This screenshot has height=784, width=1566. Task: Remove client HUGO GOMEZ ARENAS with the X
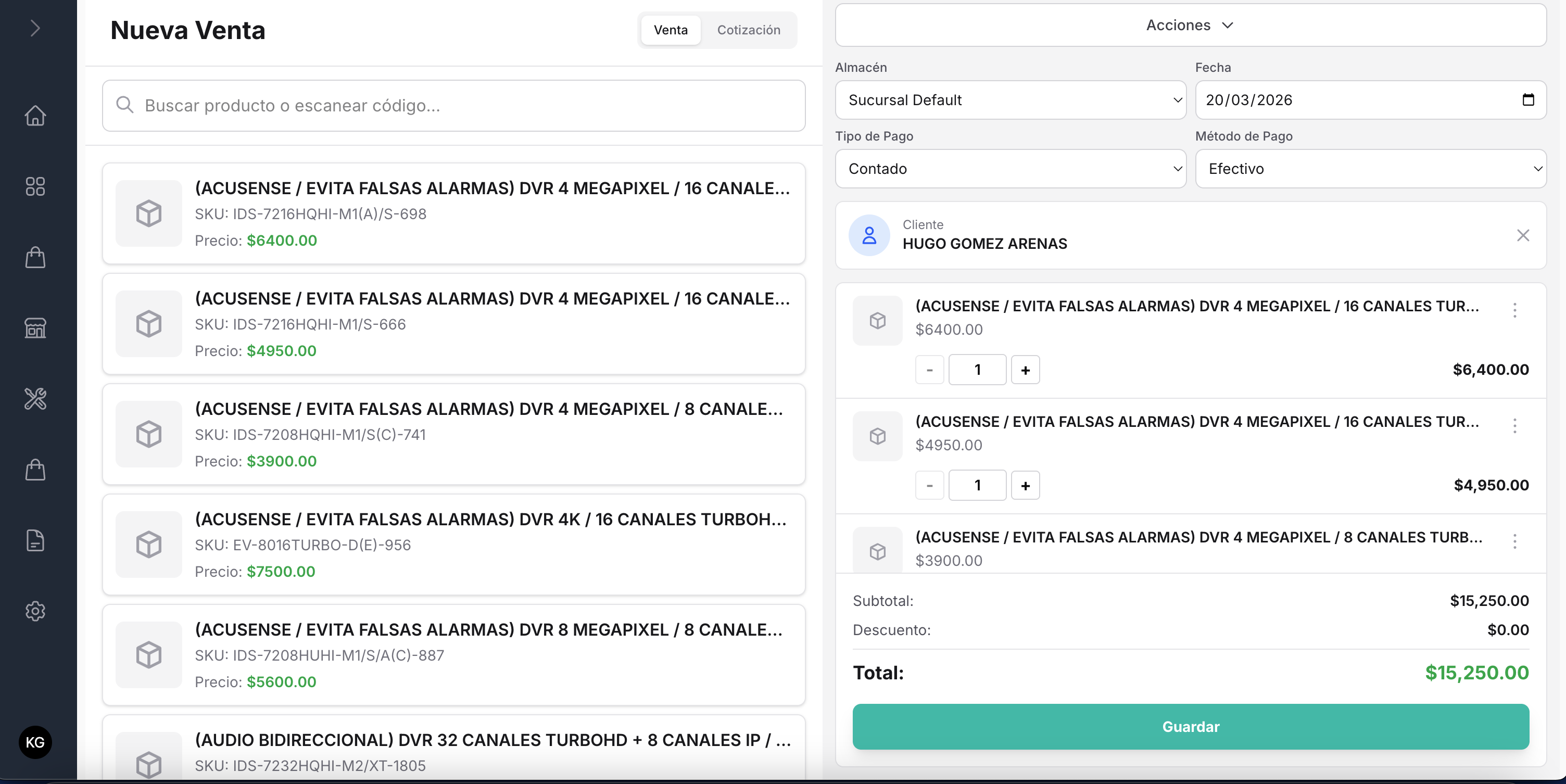point(1523,235)
